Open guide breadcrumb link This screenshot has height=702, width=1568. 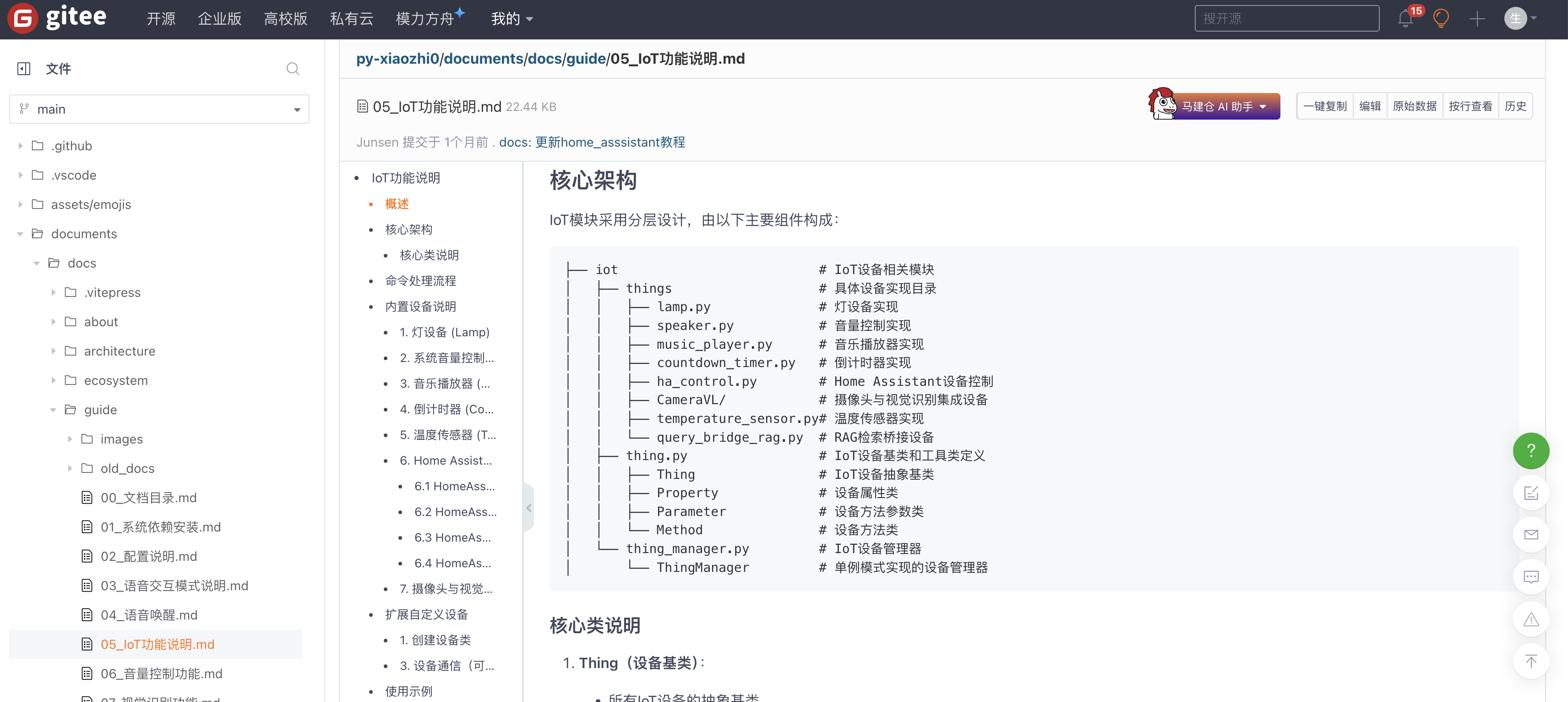586,59
